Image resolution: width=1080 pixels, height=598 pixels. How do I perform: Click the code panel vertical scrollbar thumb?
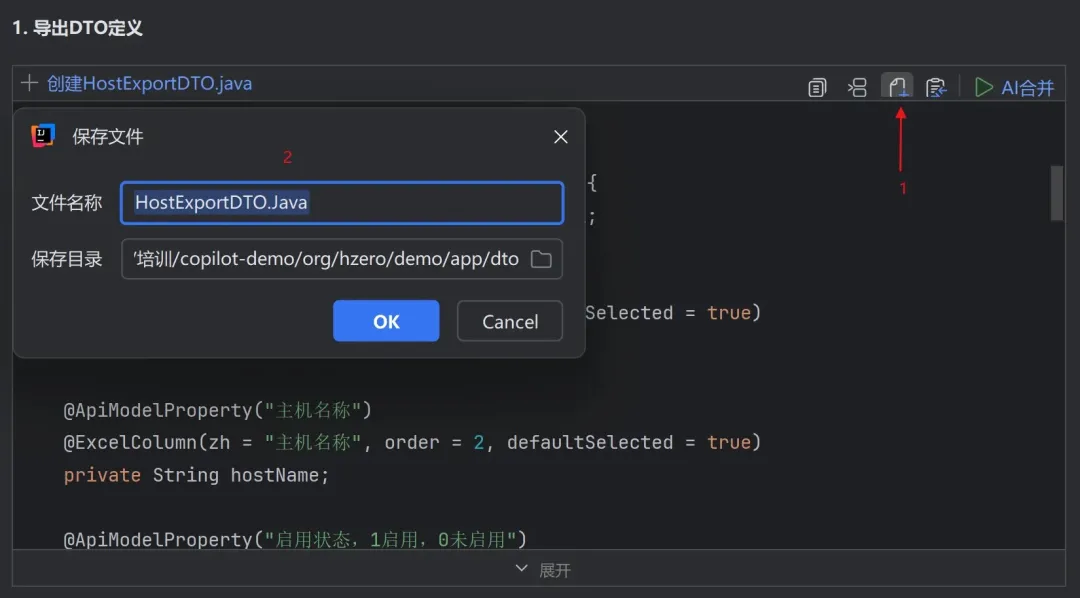coord(1057,193)
